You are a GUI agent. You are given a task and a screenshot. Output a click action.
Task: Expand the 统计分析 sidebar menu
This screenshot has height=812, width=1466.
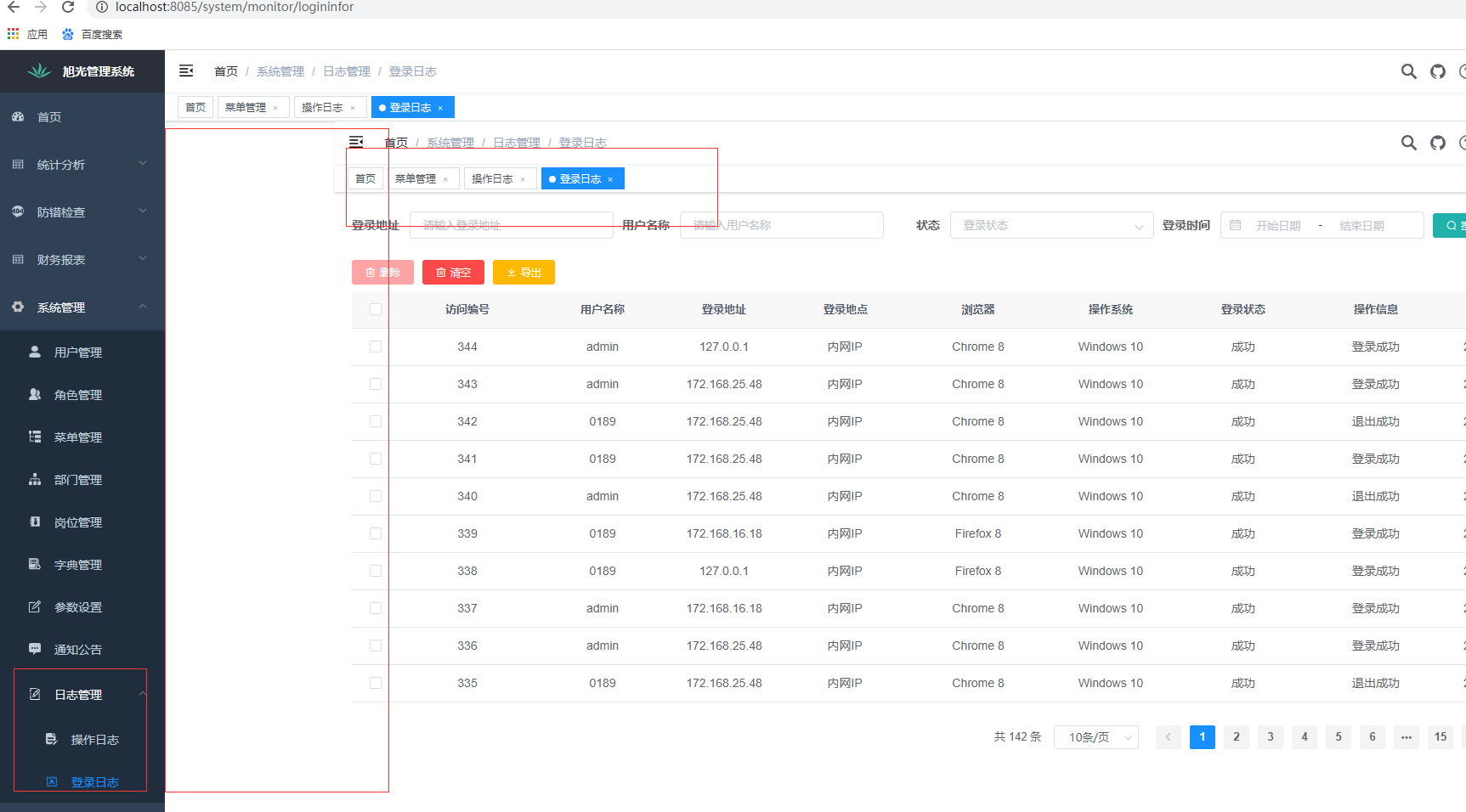click(82, 164)
